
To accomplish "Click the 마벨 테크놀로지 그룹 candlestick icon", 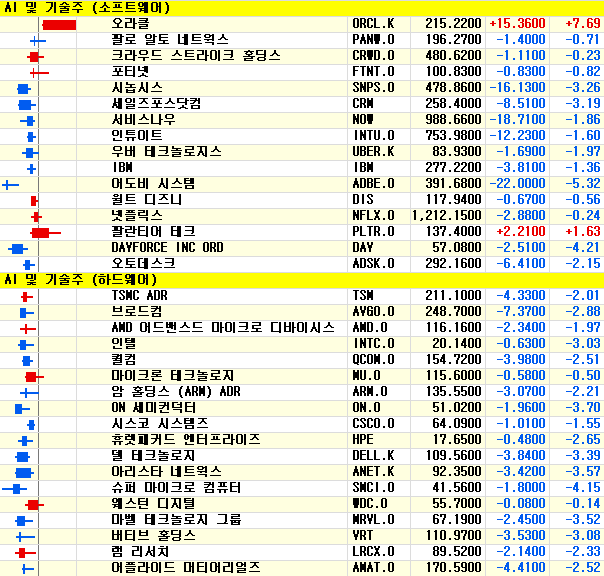I will coord(24,521).
